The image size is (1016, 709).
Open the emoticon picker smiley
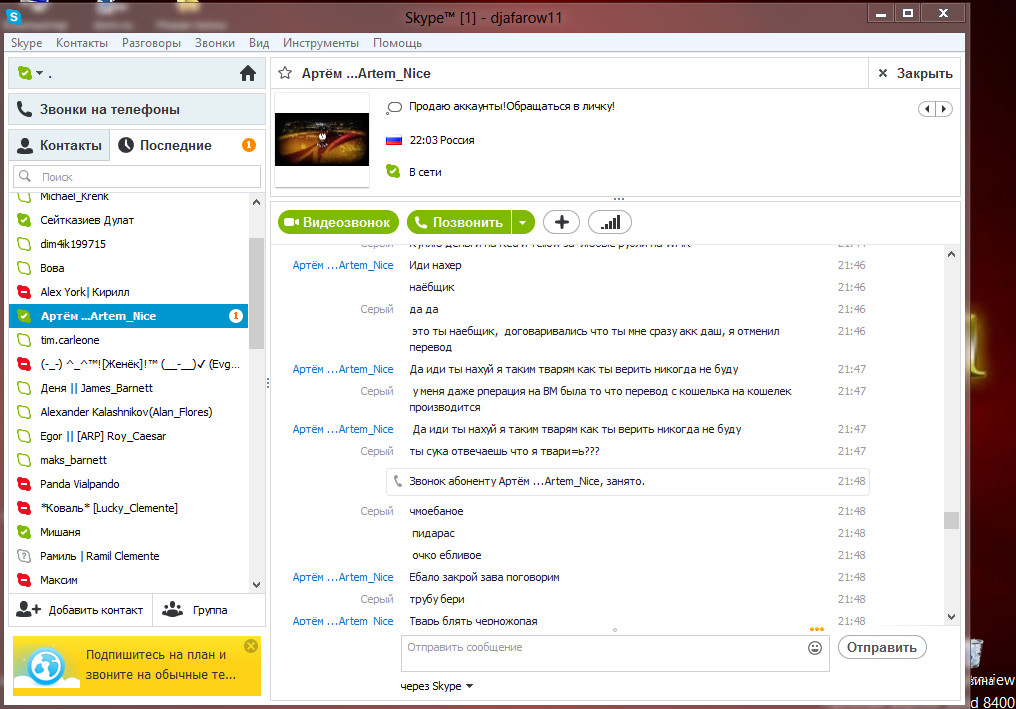[815, 647]
